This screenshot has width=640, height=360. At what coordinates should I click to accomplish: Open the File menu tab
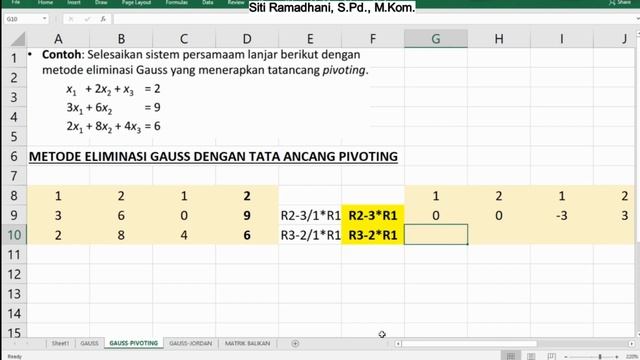pos(16,2)
